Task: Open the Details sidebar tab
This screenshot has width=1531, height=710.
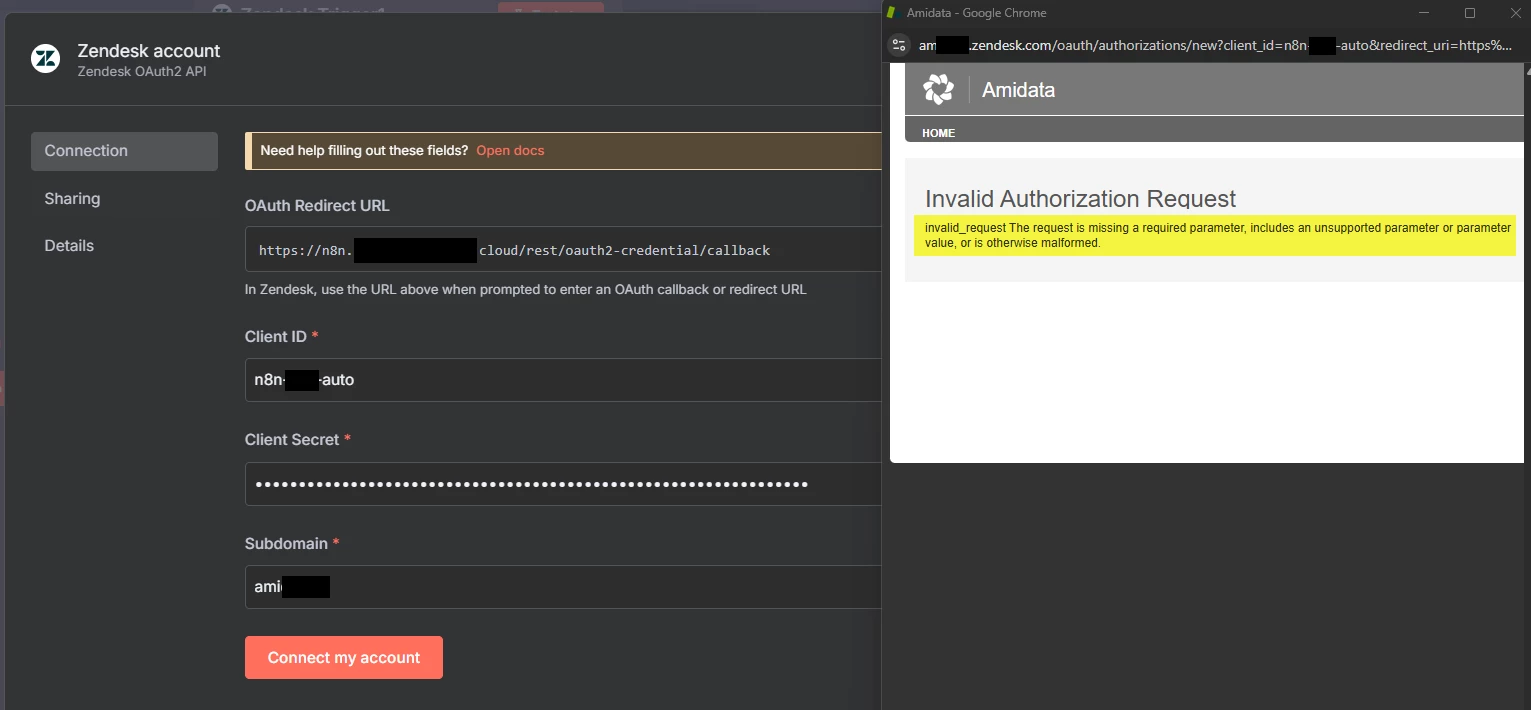Action: pos(124,246)
